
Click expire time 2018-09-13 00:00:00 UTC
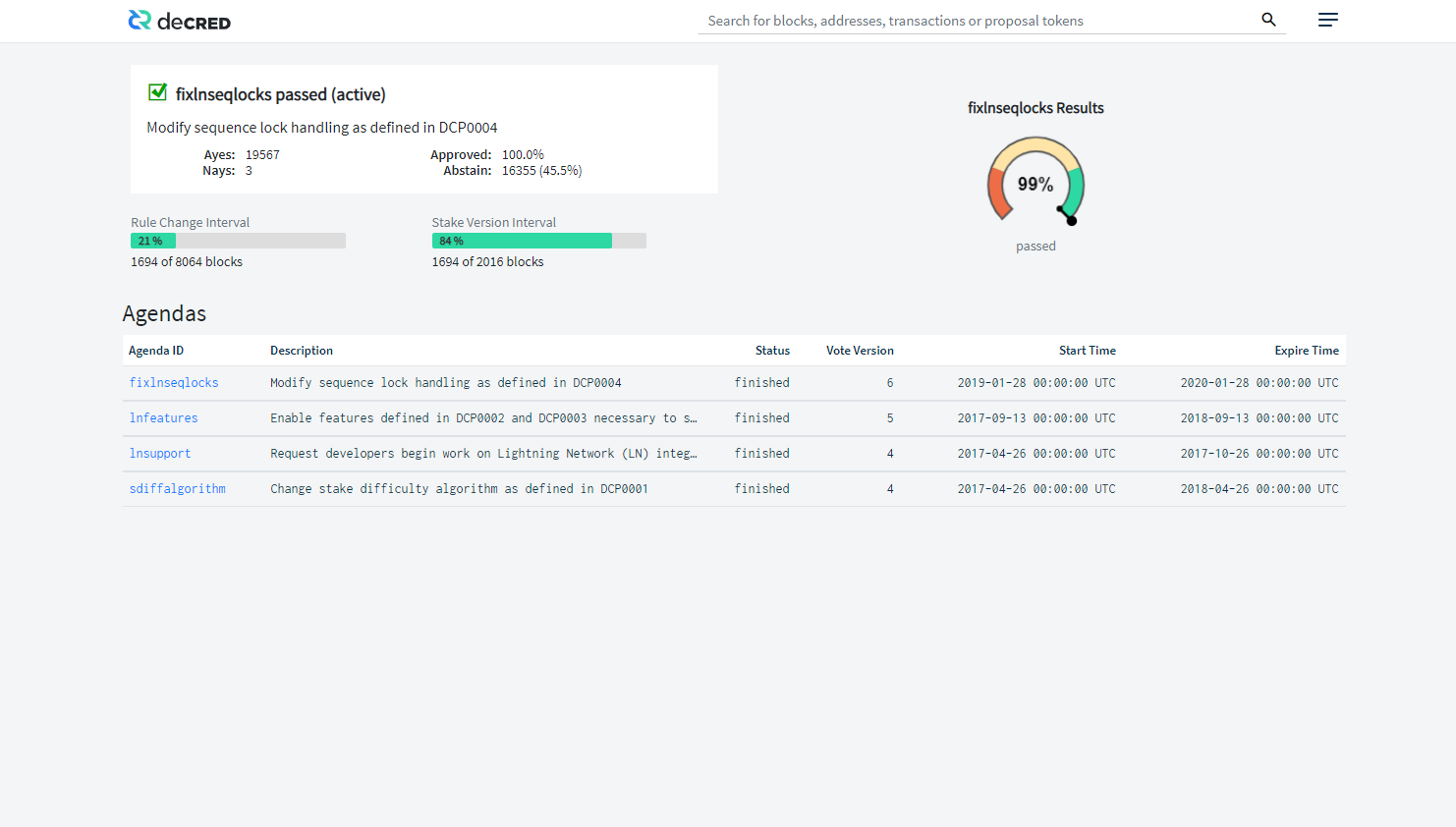pos(1260,418)
